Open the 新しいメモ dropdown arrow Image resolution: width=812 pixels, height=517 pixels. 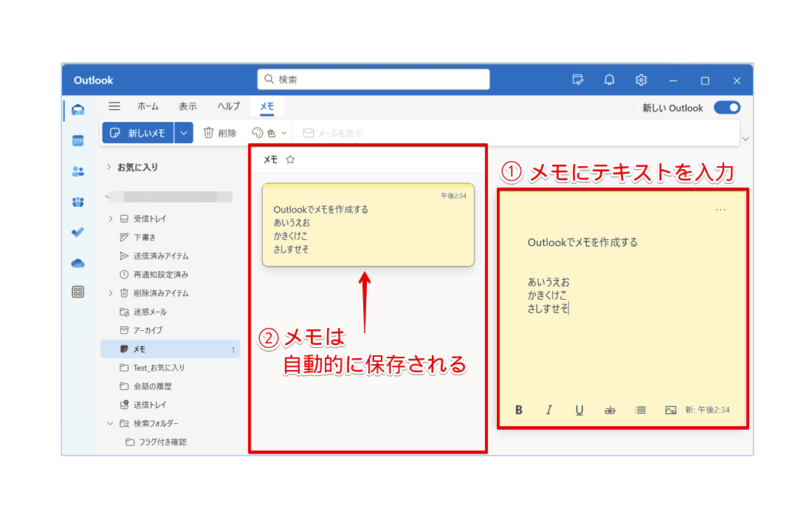[184, 133]
